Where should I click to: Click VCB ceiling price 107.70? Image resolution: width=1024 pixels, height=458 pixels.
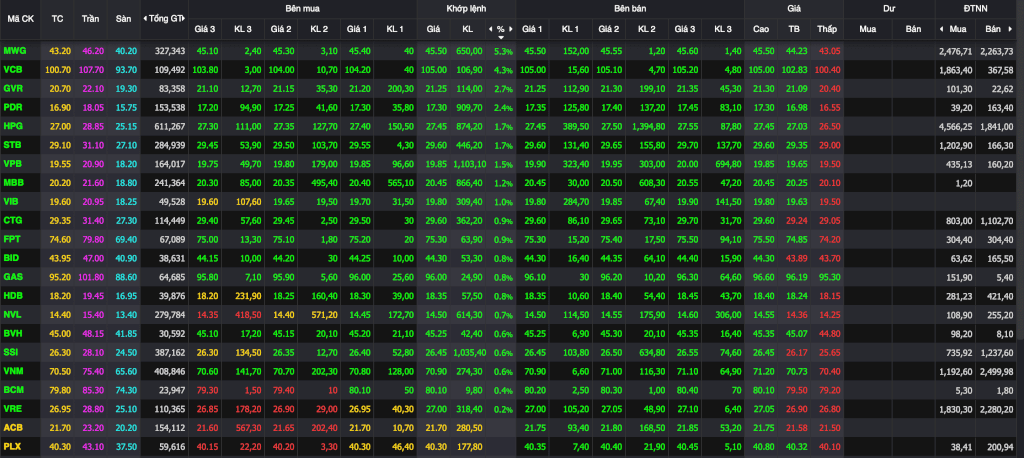pyautogui.click(x=90, y=69)
